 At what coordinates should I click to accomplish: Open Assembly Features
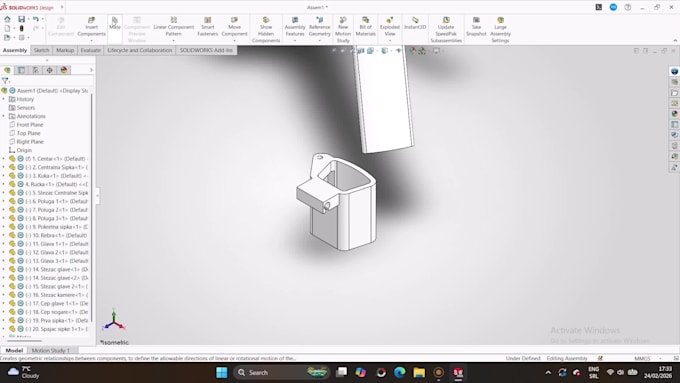pos(295,27)
